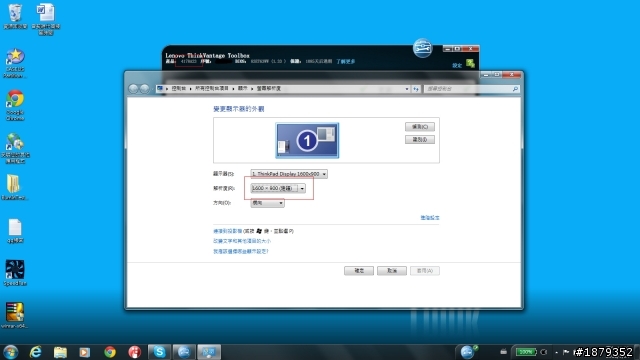Open the Google Chrome desktop shortcut

15,105
